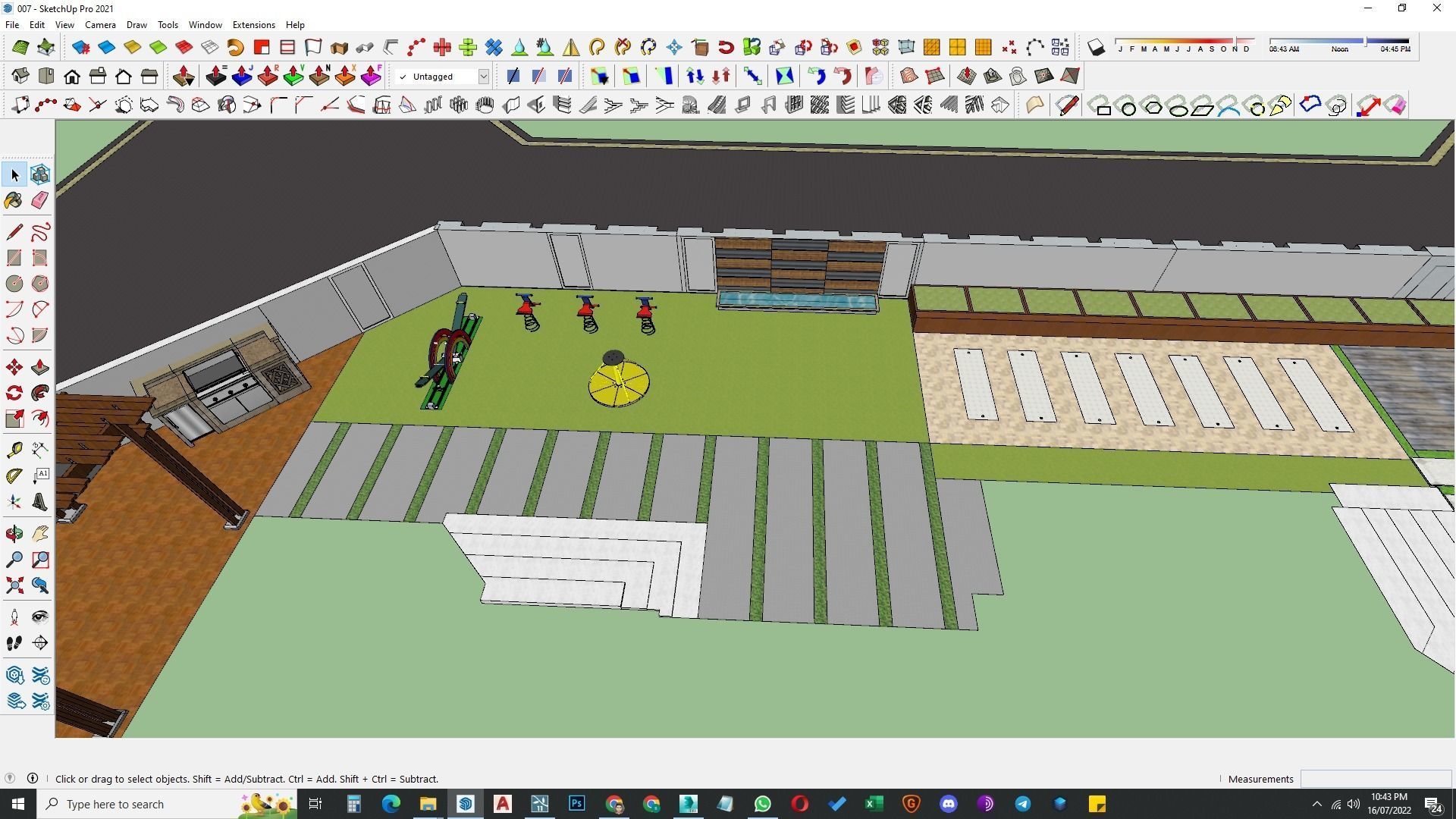Click the Measurements input box
This screenshot has width=1456, height=819.
1375,779
